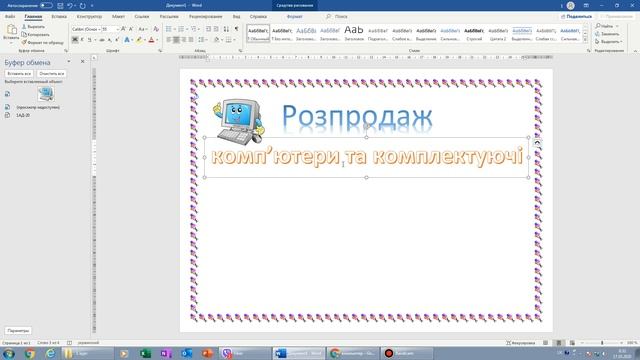Cut selection with Вырезать
Viewport: 640px width, 360px height.
point(33,27)
